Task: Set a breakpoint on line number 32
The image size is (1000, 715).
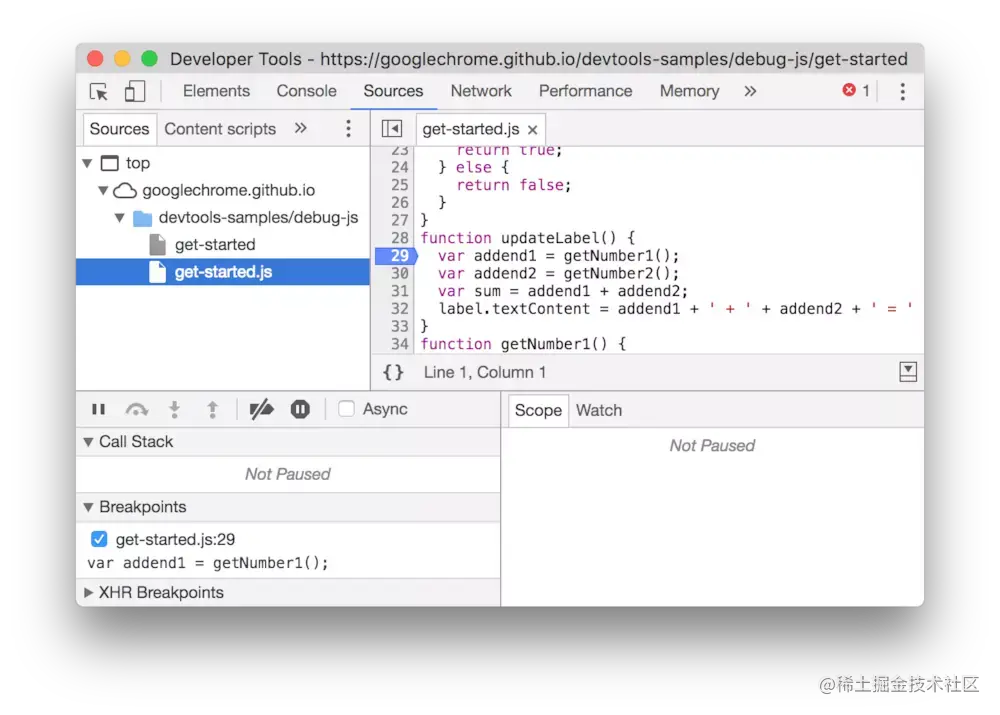Action: pos(399,309)
